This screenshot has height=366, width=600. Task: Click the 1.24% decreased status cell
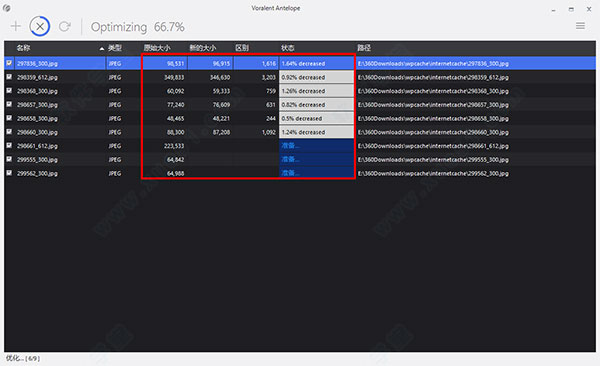(x=316, y=132)
